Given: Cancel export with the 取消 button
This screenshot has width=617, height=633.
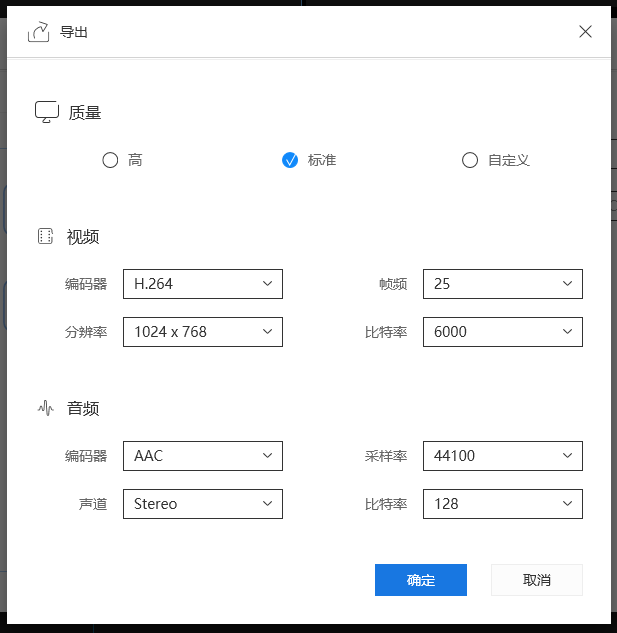Looking at the screenshot, I should point(537,580).
